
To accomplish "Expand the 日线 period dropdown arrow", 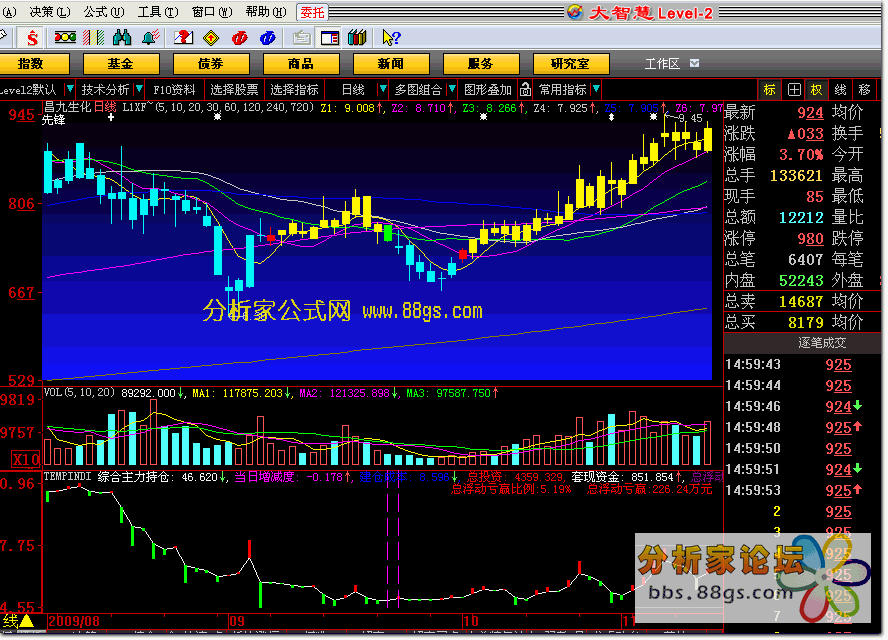I will [383, 89].
